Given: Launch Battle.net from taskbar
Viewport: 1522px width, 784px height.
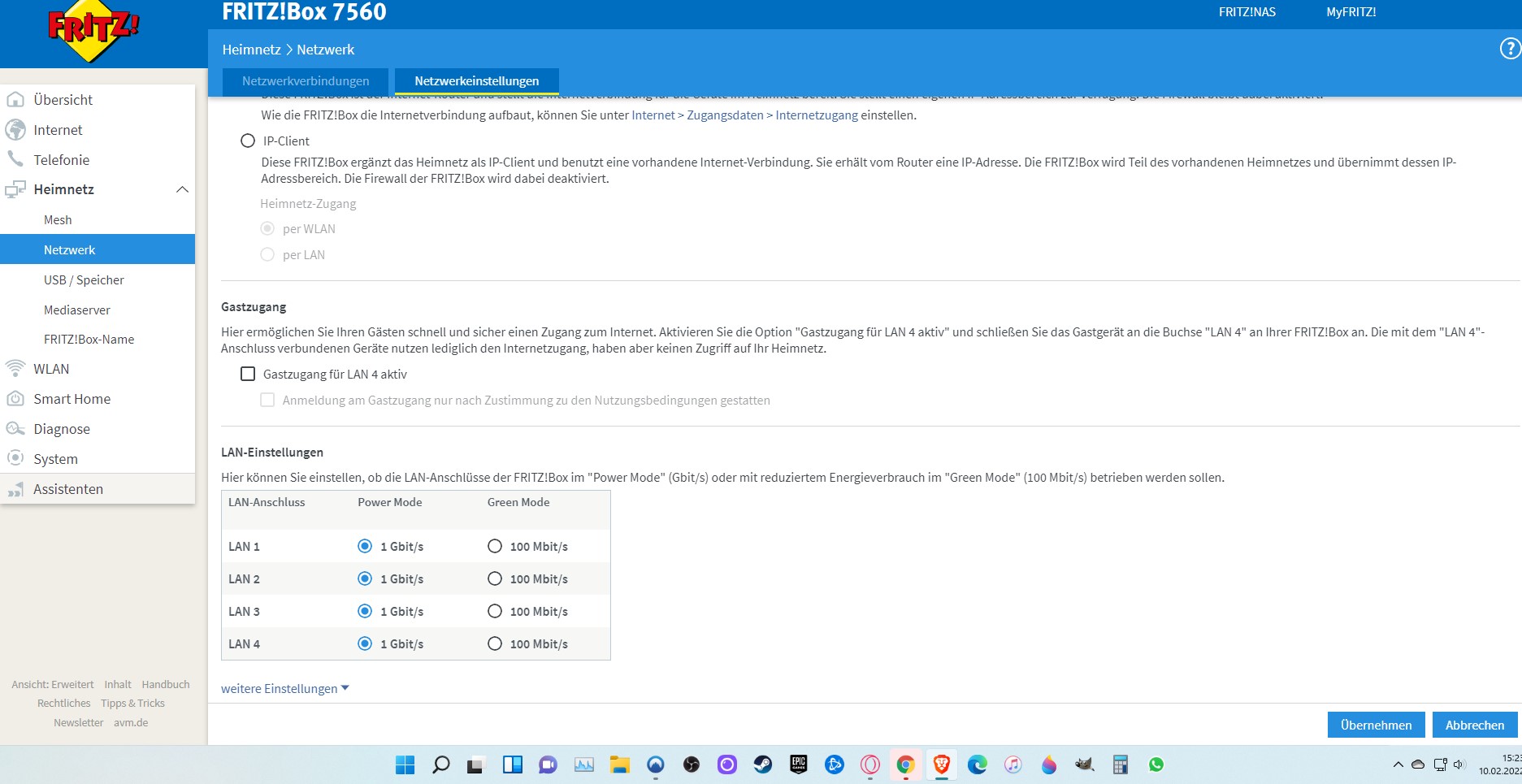Looking at the screenshot, I should pos(835,765).
